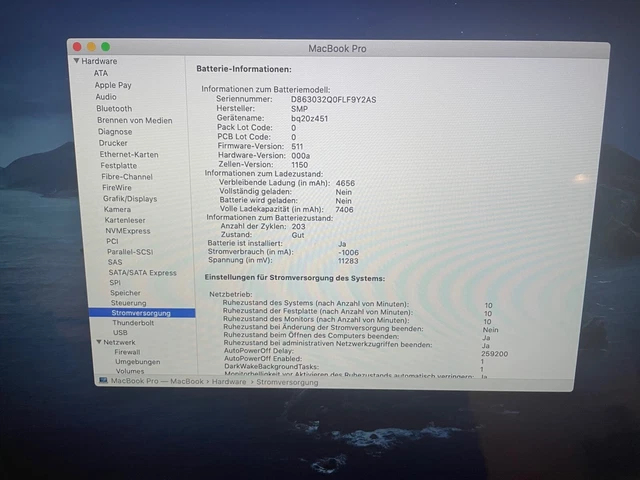
Task: Select Brennen von Medien entry
Action: [135, 120]
